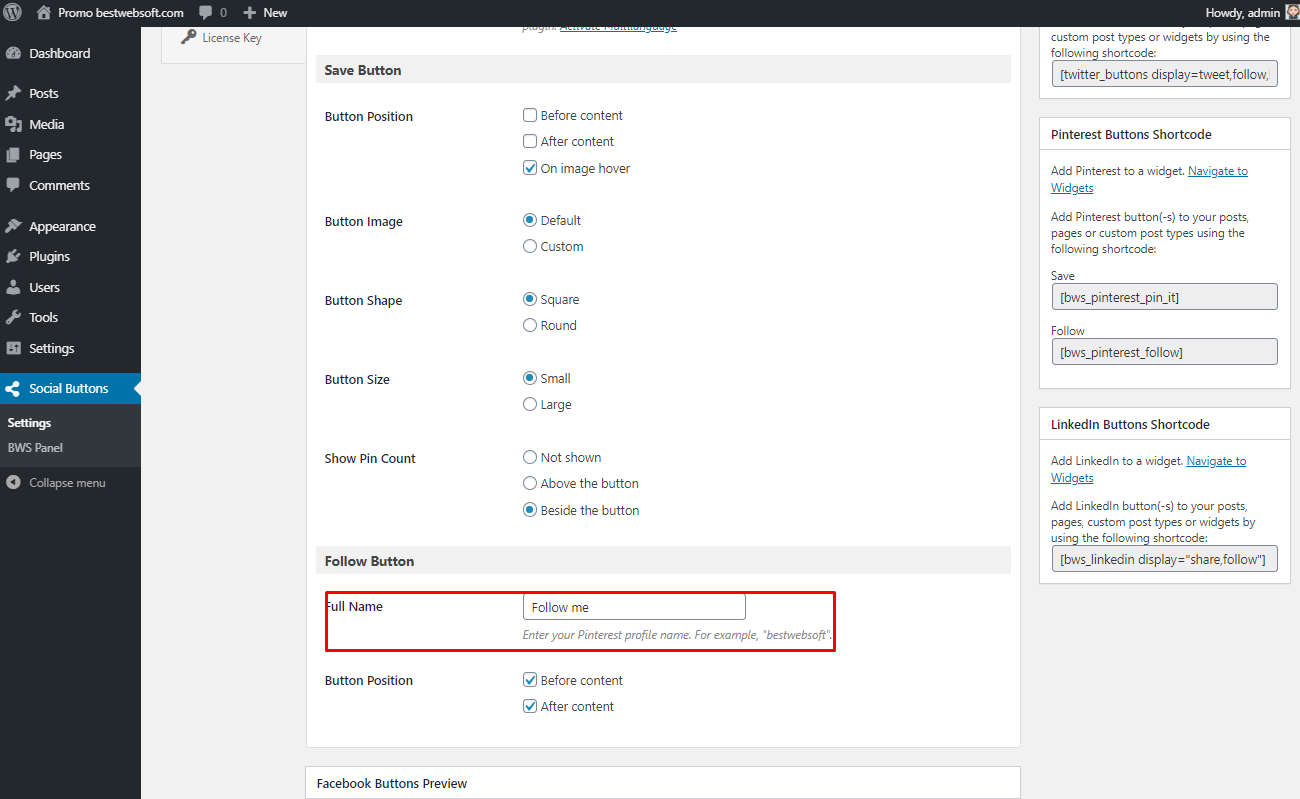Open Pages menu item
The width and height of the screenshot is (1300, 799).
pyautogui.click(x=70, y=155)
